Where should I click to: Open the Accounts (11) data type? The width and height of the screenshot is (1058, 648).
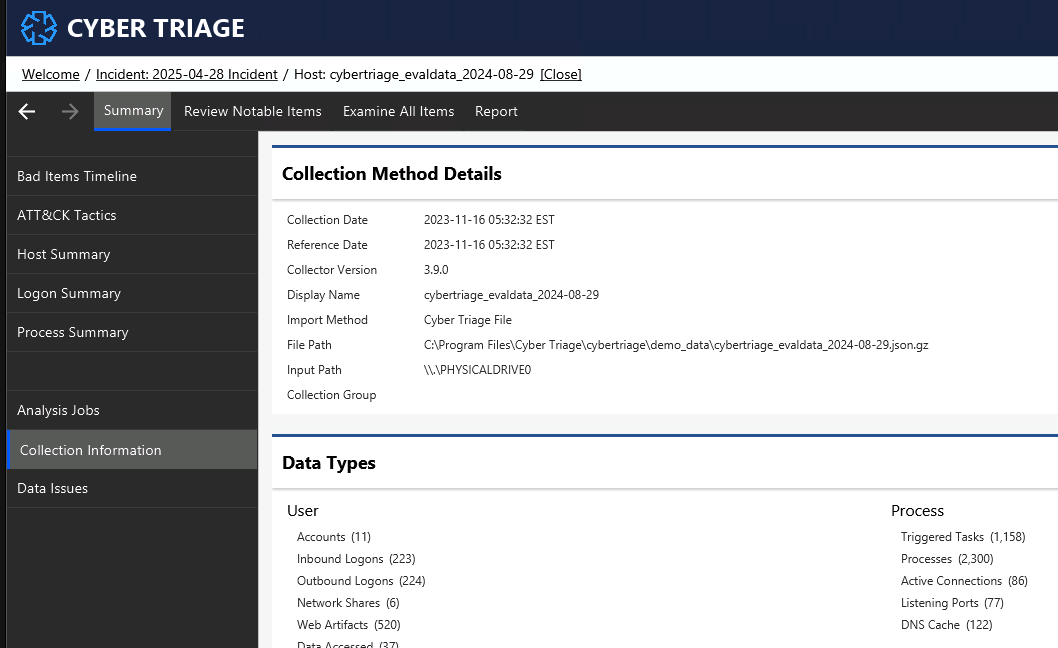pyautogui.click(x=333, y=537)
